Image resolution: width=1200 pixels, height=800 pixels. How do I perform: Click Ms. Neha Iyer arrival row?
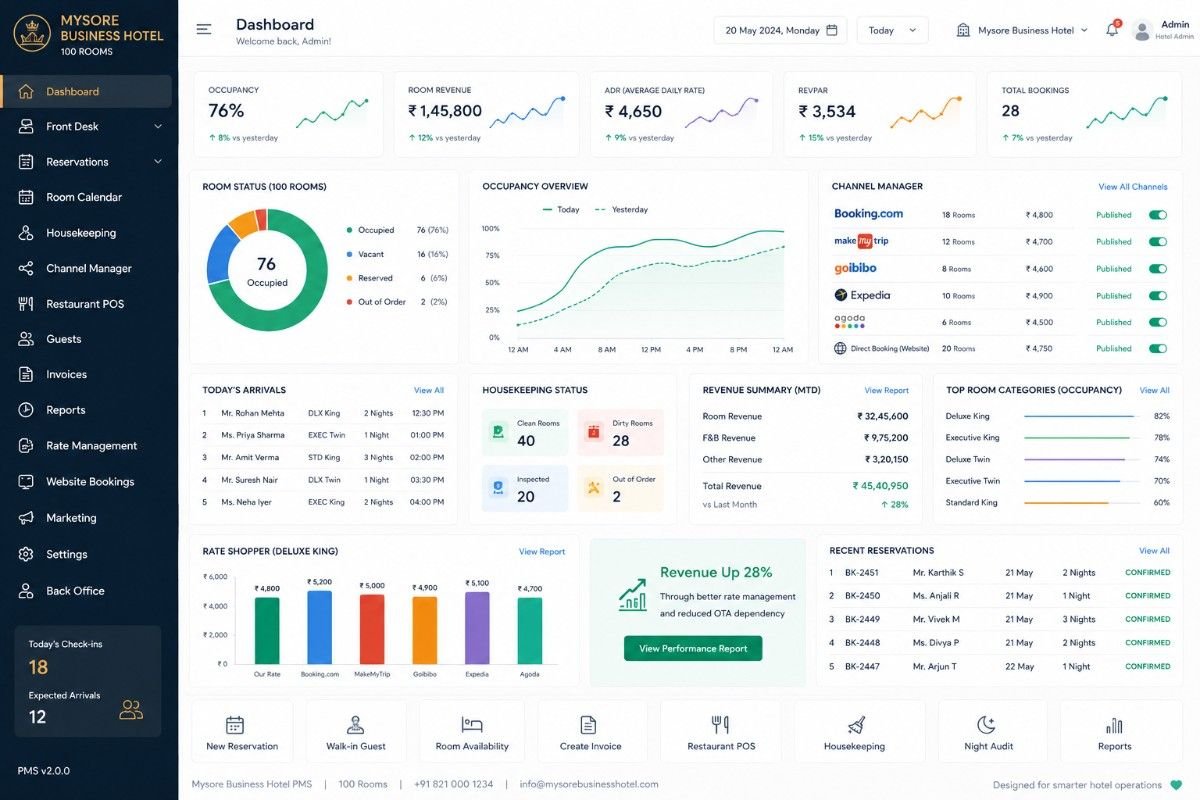point(323,502)
